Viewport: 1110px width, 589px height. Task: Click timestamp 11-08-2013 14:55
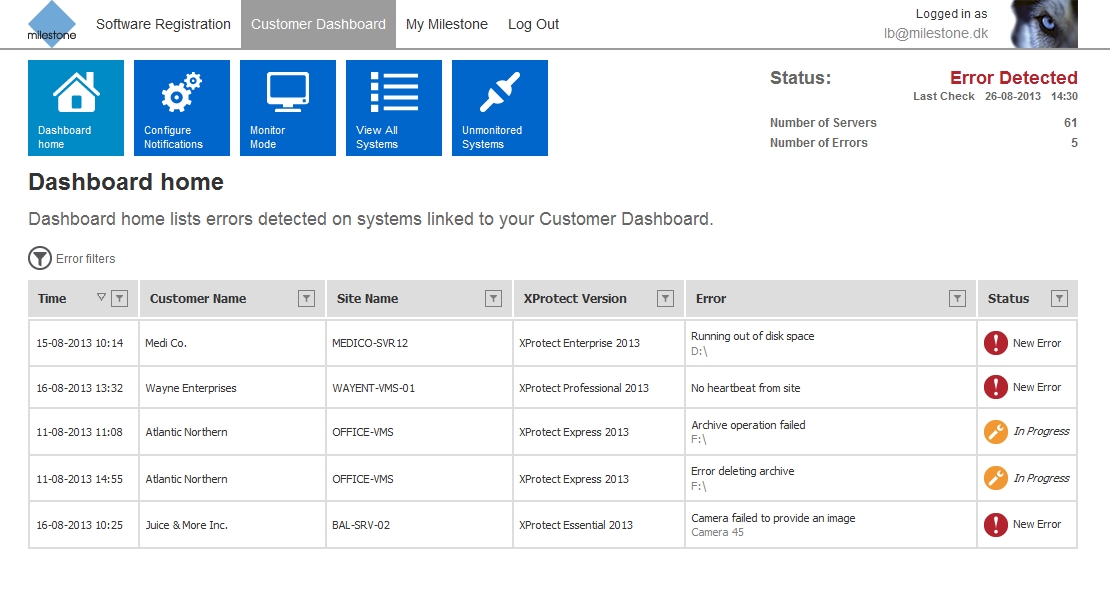[x=79, y=479]
